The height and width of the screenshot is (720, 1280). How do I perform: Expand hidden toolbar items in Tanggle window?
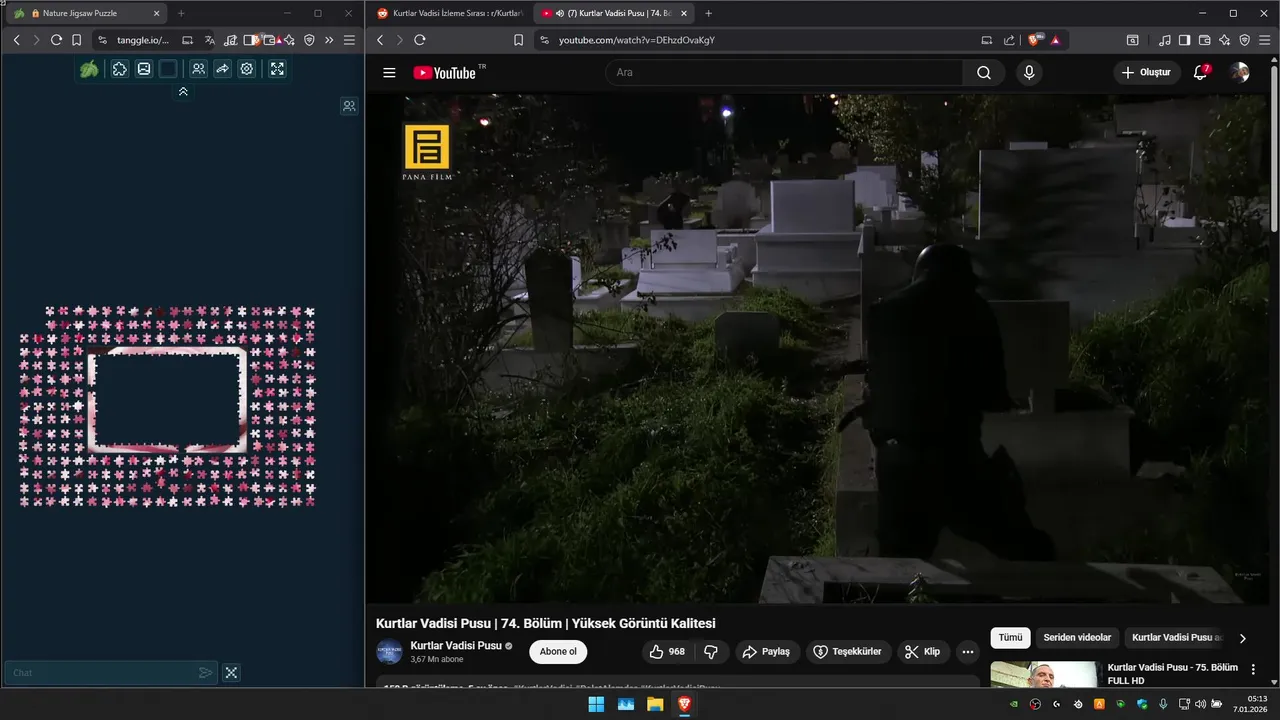[329, 40]
